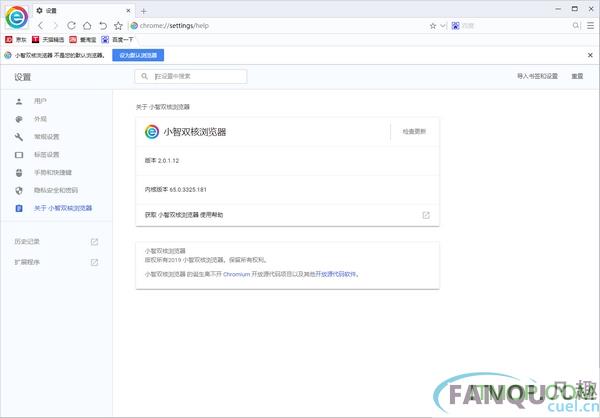Click the external link icon beside 扩展程序
Image resolution: width=600 pixels, height=418 pixels.
(x=94, y=262)
